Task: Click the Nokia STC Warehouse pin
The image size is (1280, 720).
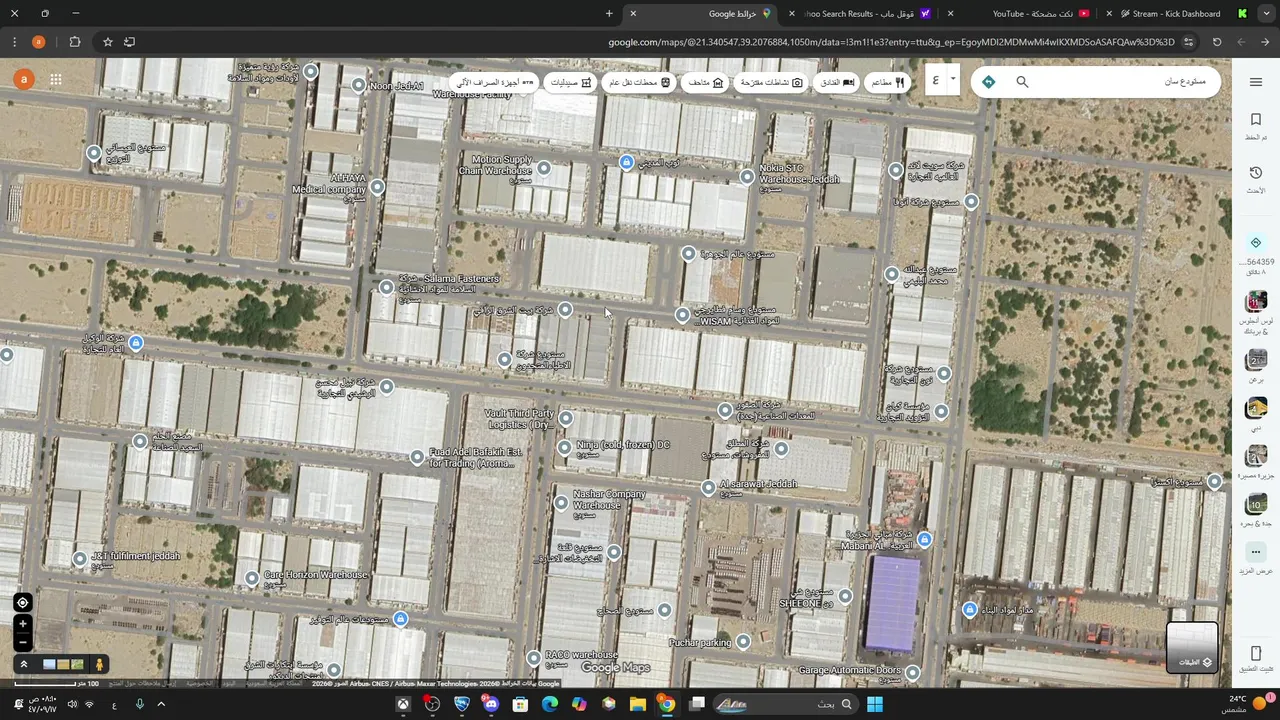Action: pos(746,177)
